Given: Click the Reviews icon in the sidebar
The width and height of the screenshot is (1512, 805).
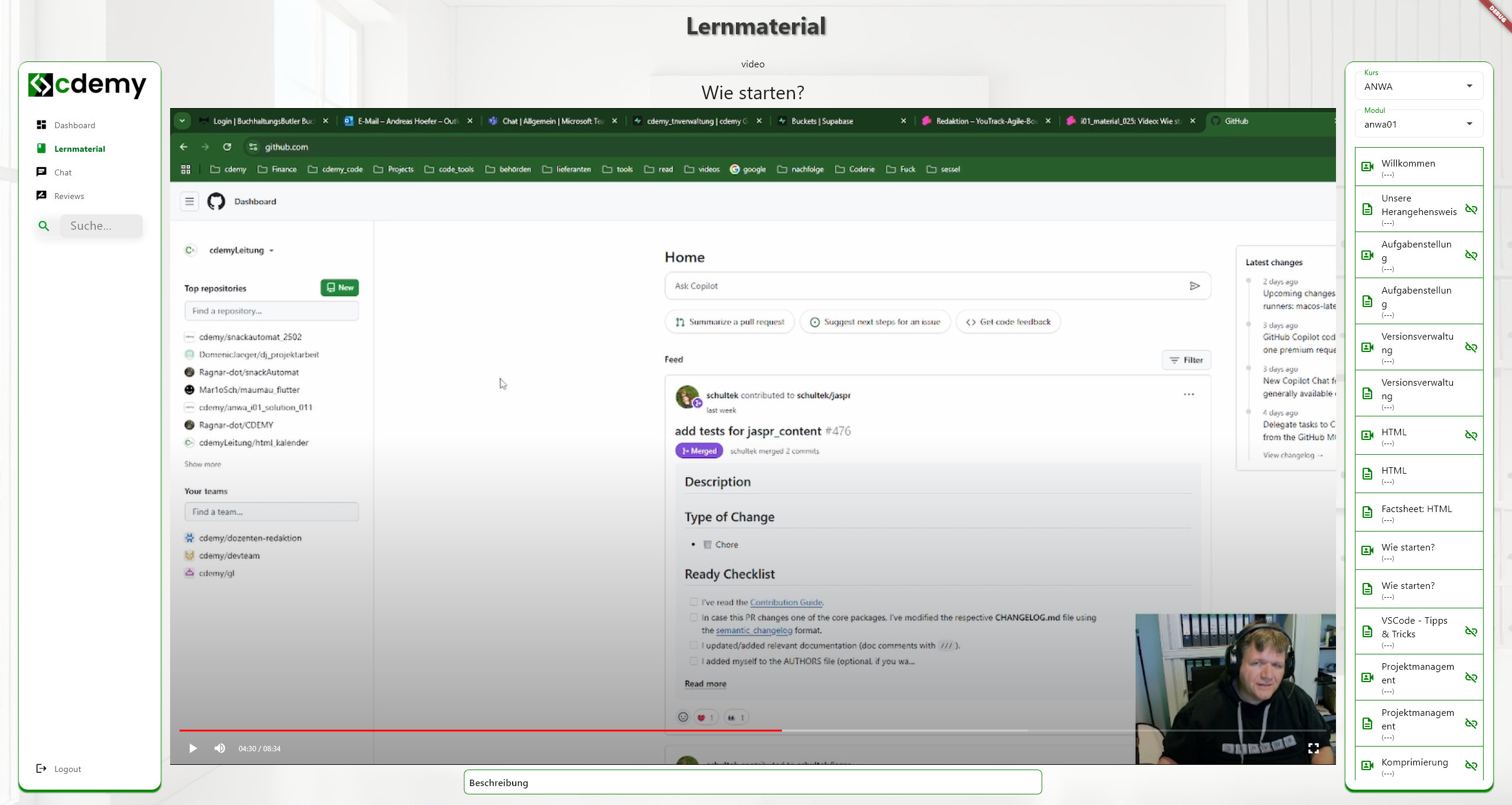Looking at the screenshot, I should [x=41, y=195].
